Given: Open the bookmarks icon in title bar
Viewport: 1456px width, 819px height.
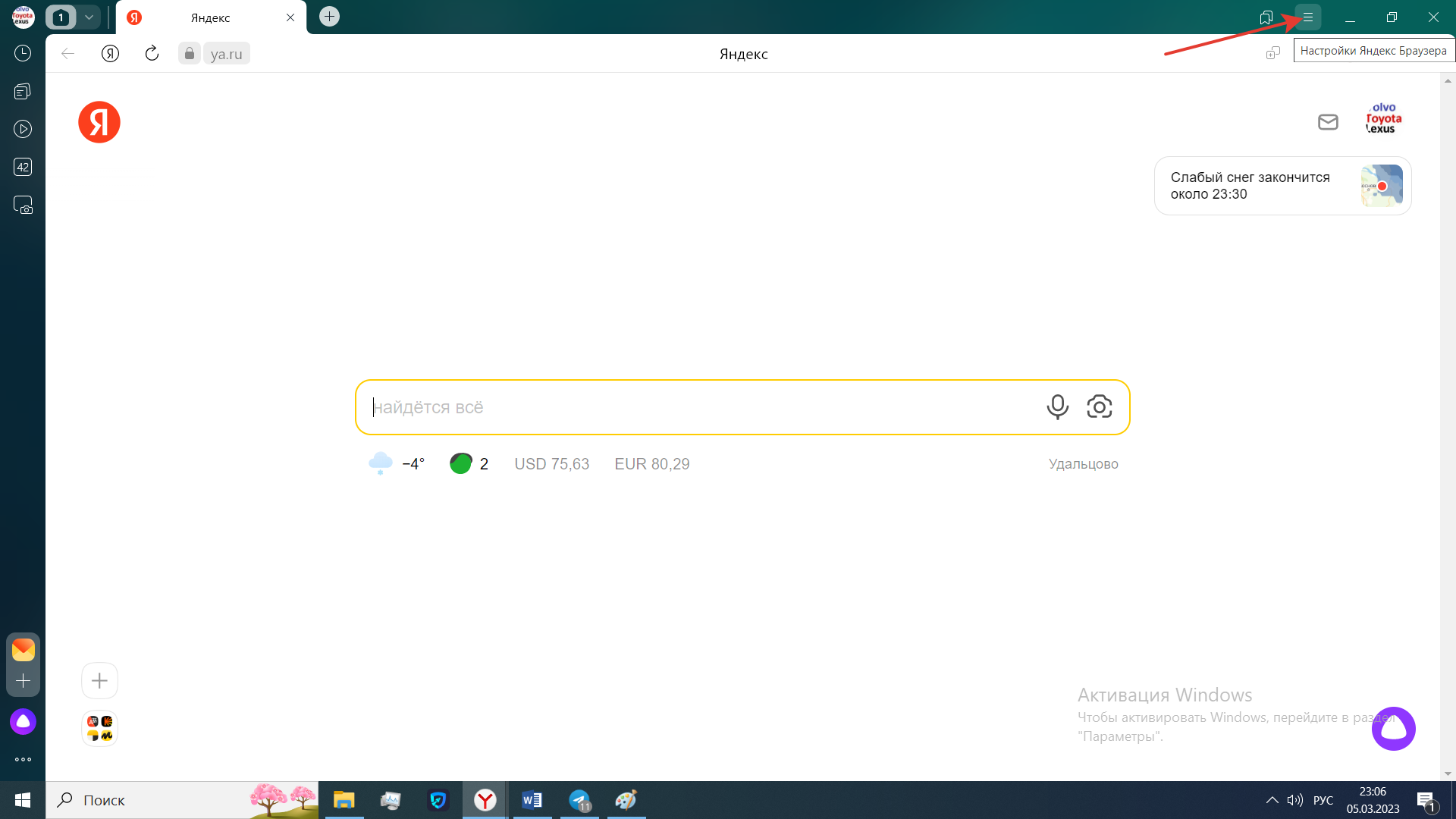Looking at the screenshot, I should pos(1266,17).
